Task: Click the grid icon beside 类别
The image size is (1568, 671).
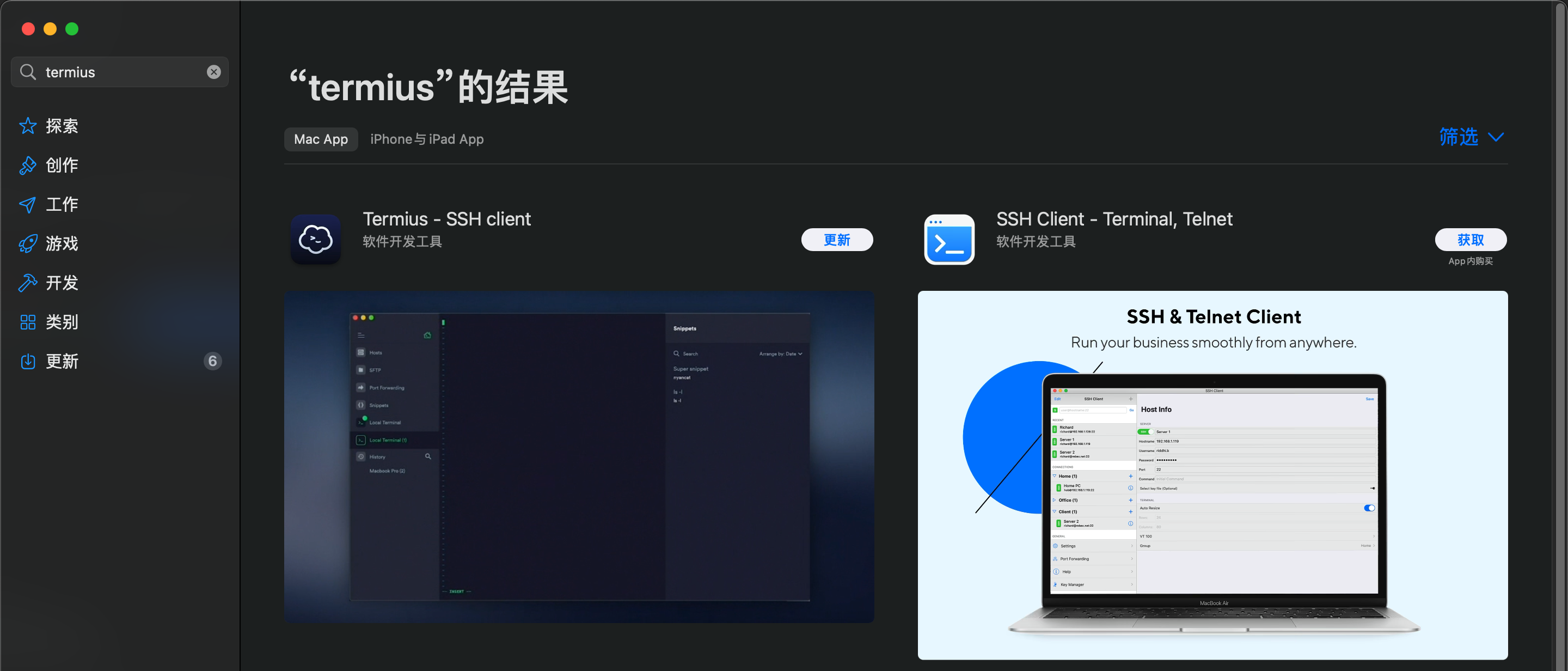Action: [28, 322]
